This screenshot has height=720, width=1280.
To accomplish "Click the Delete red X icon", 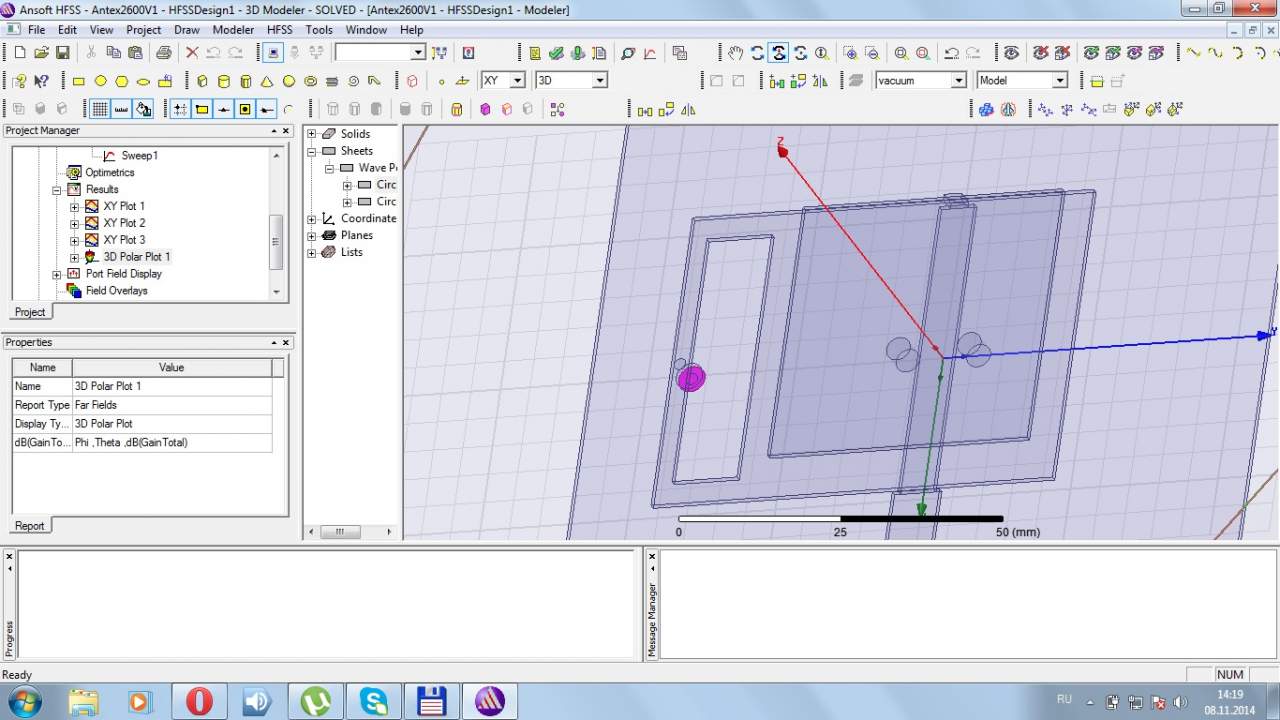I will pyautogui.click(x=192, y=53).
